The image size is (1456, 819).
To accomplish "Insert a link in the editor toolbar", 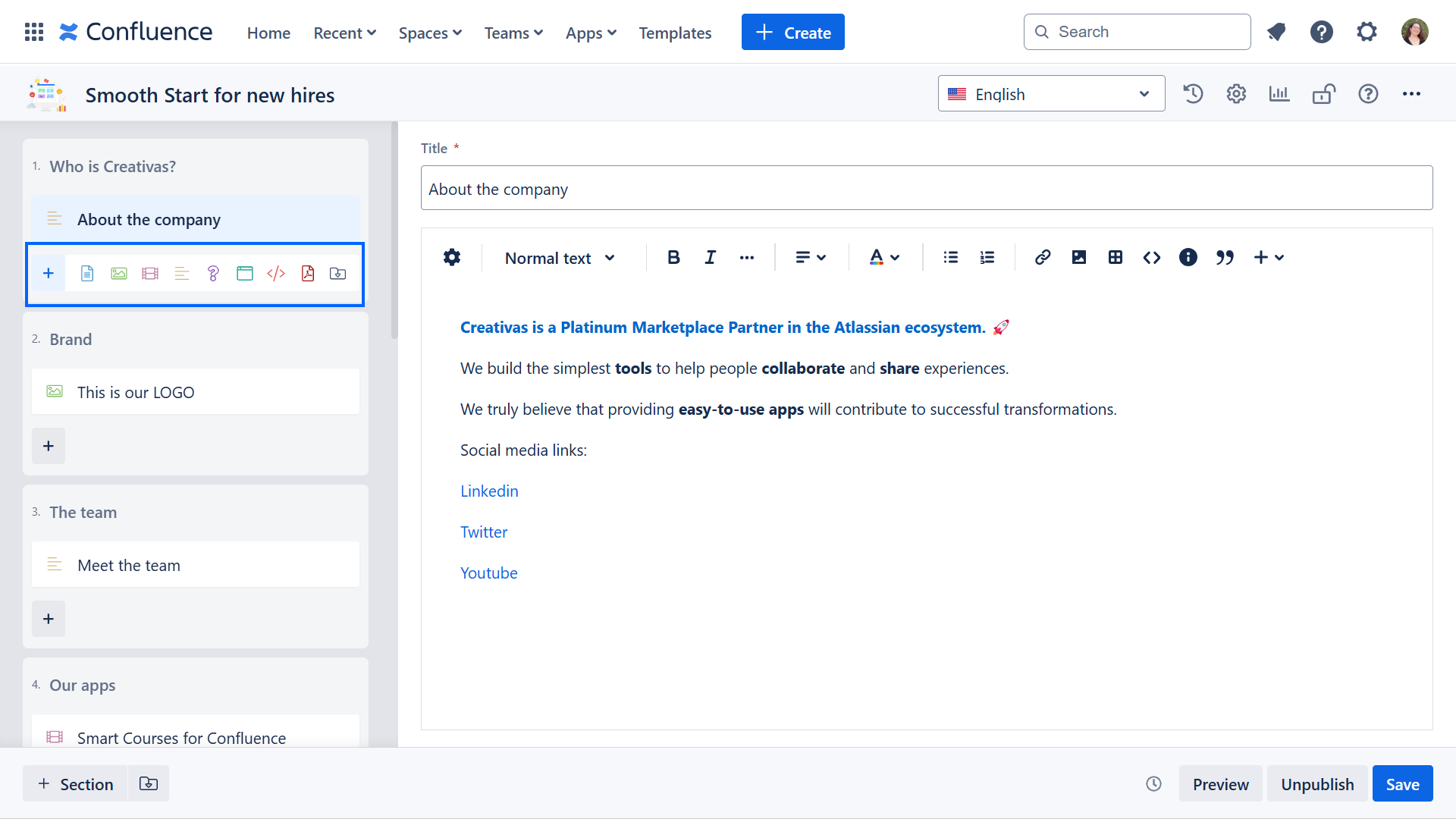I will tap(1043, 258).
